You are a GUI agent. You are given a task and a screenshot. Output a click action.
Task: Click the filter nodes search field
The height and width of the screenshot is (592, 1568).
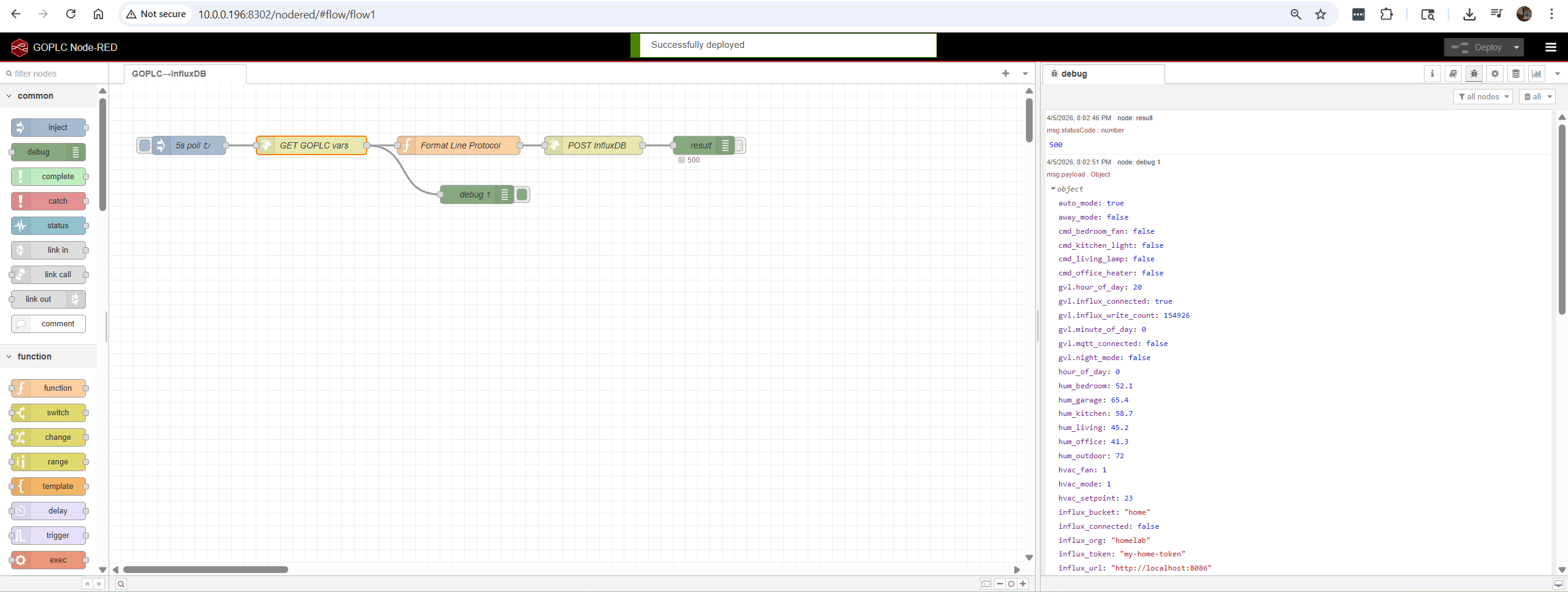click(55, 74)
